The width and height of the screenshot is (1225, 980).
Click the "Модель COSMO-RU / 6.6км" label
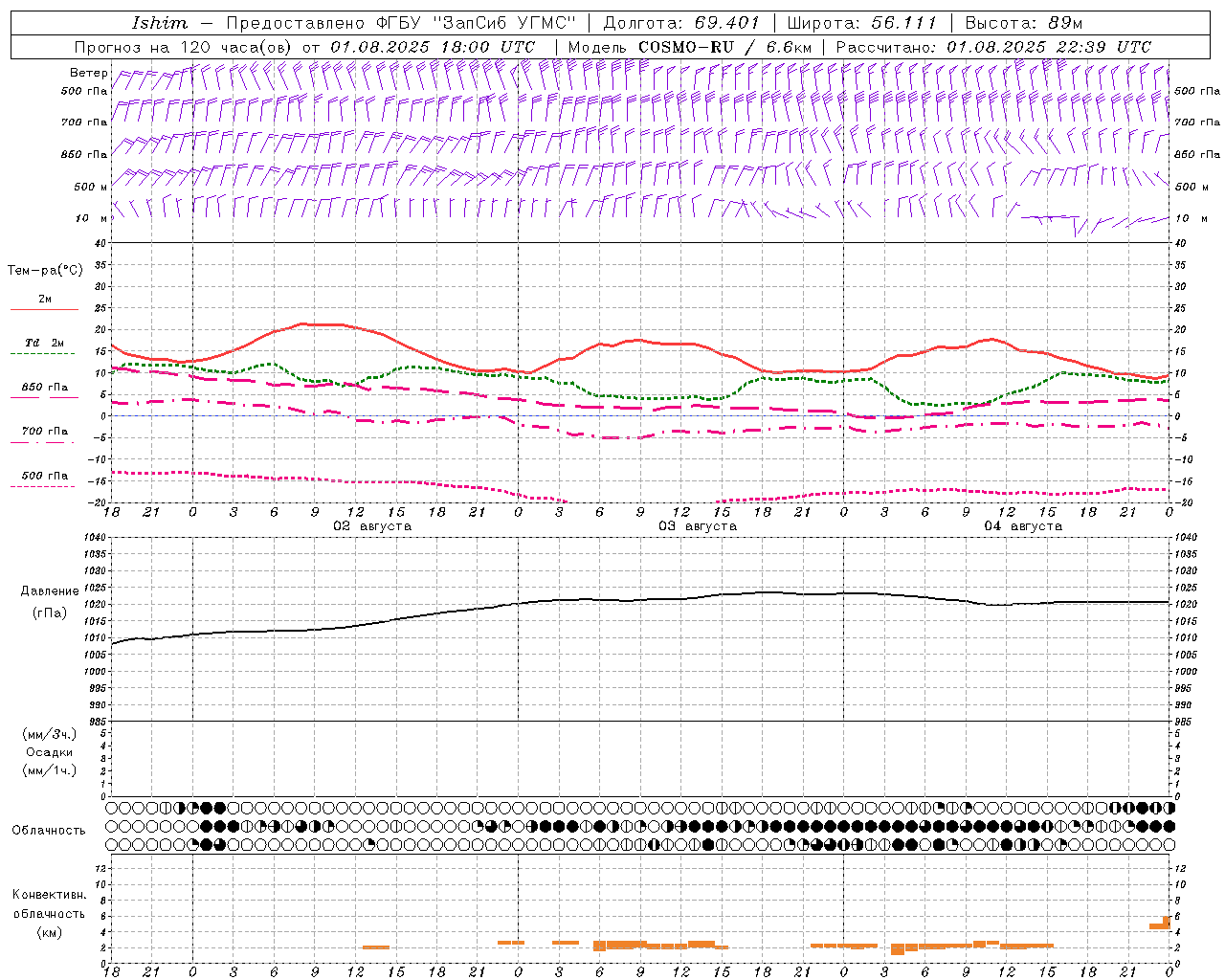point(690,47)
